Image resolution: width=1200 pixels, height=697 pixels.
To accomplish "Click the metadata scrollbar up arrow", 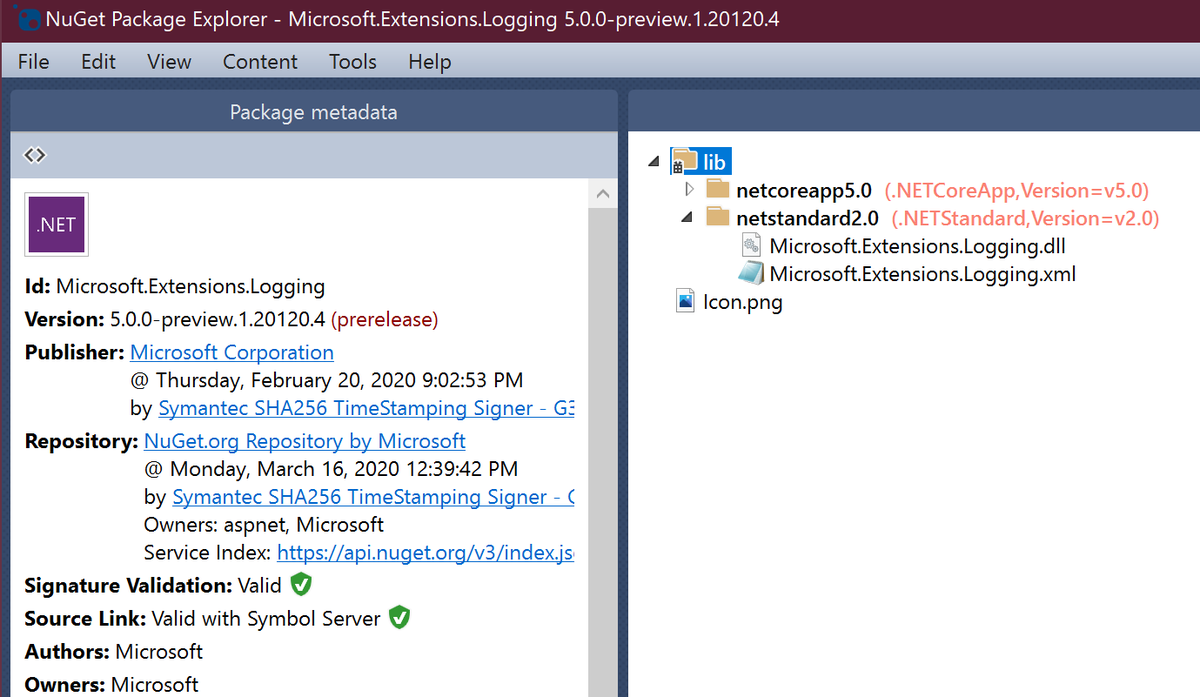I will click(601, 193).
